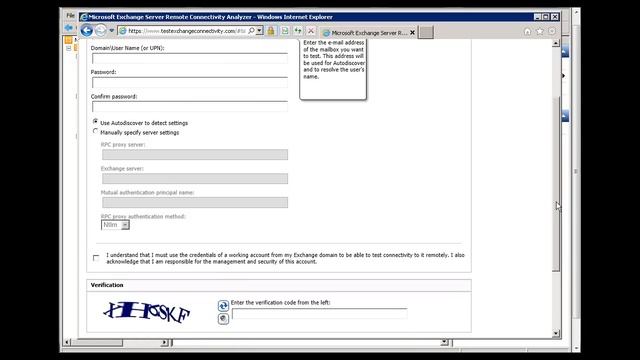This screenshot has height=360, width=640.
Task: Open the Ntlm authentication method dropdown
Action: (115, 225)
